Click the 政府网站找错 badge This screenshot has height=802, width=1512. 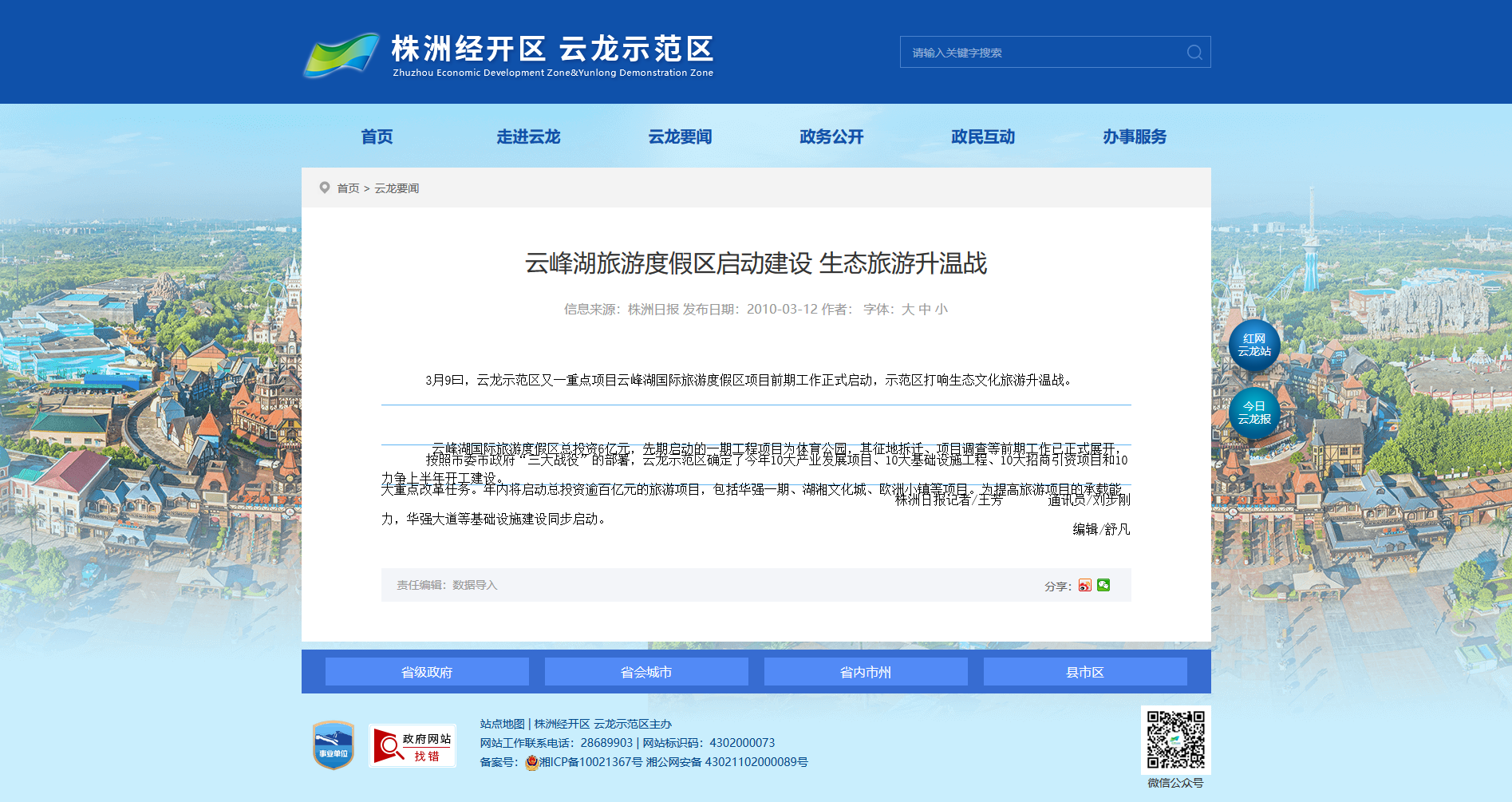point(413,746)
